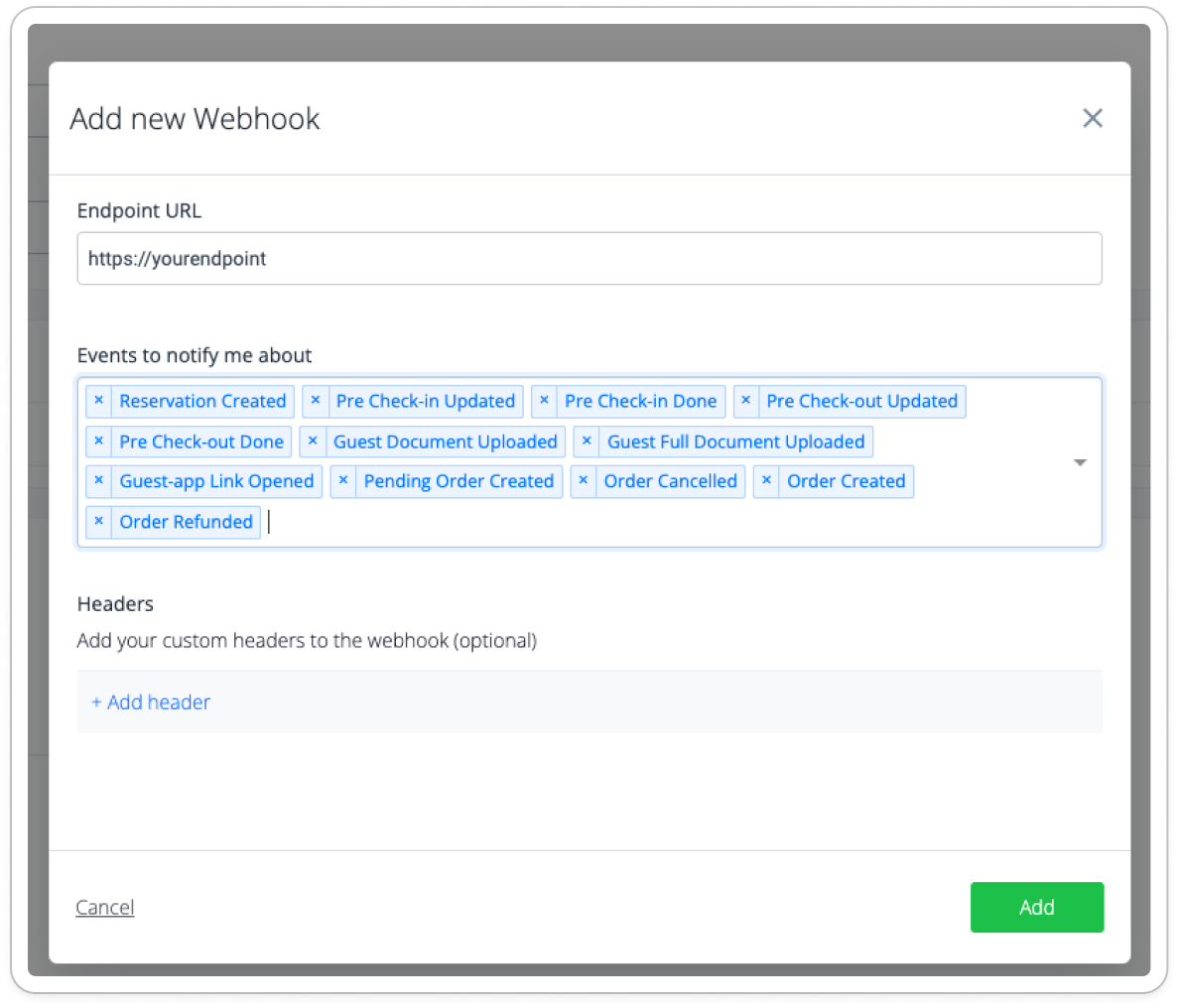The image size is (1179, 1008).
Task: Click the Cancel link
Action: 104,908
